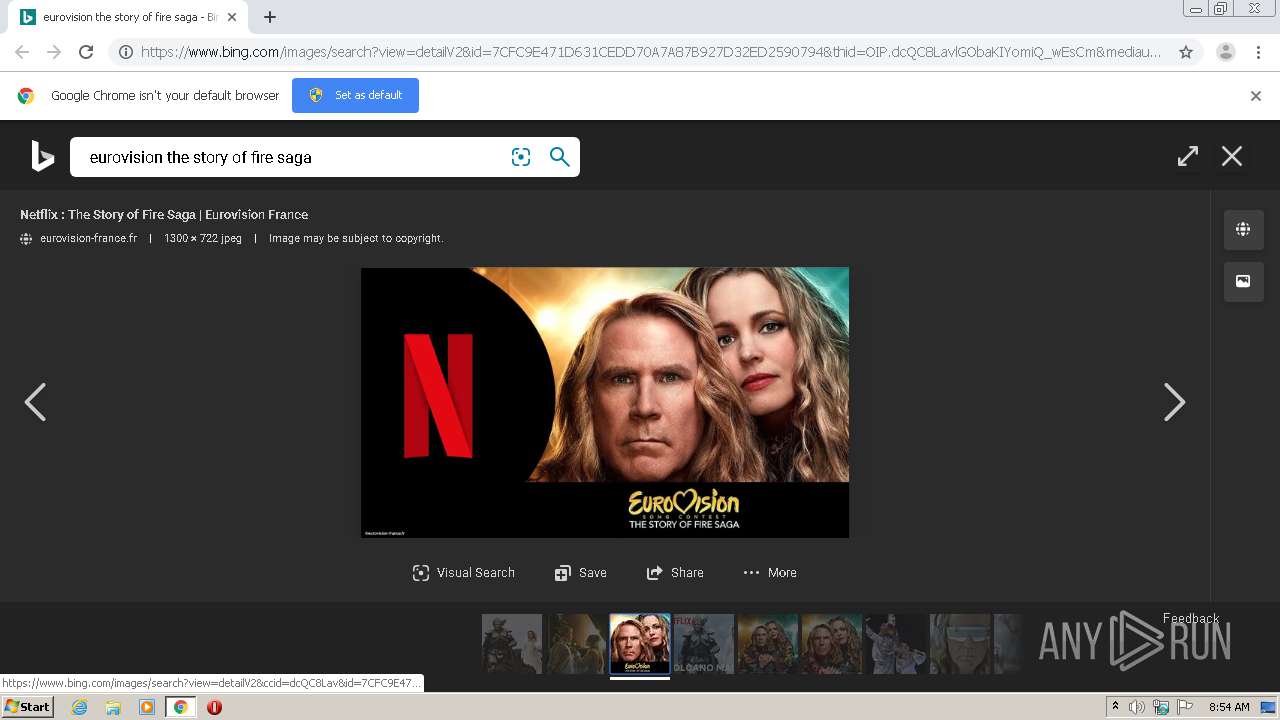
Task: Close the eurovision Bing tab
Action: 232,17
